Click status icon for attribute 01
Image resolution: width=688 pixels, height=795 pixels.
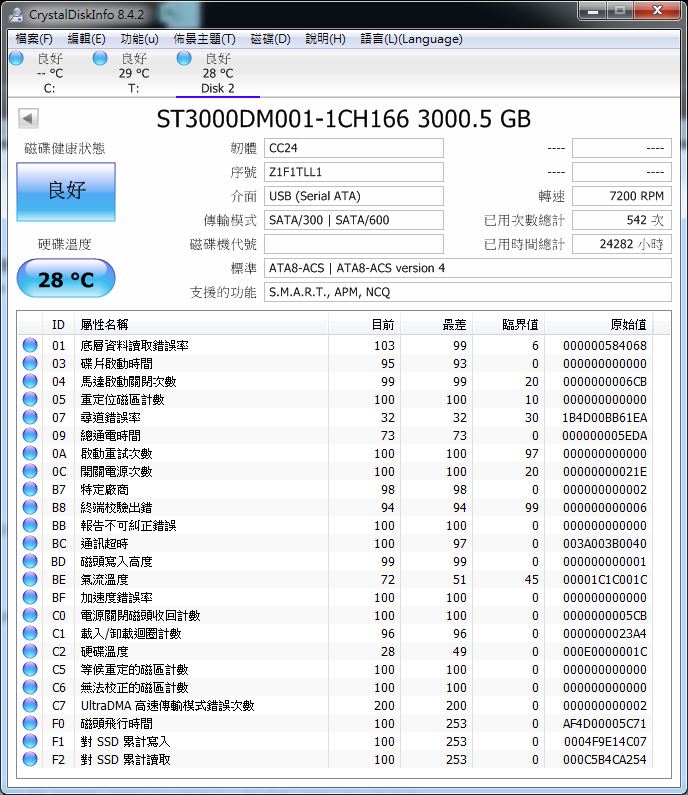click(x=30, y=345)
